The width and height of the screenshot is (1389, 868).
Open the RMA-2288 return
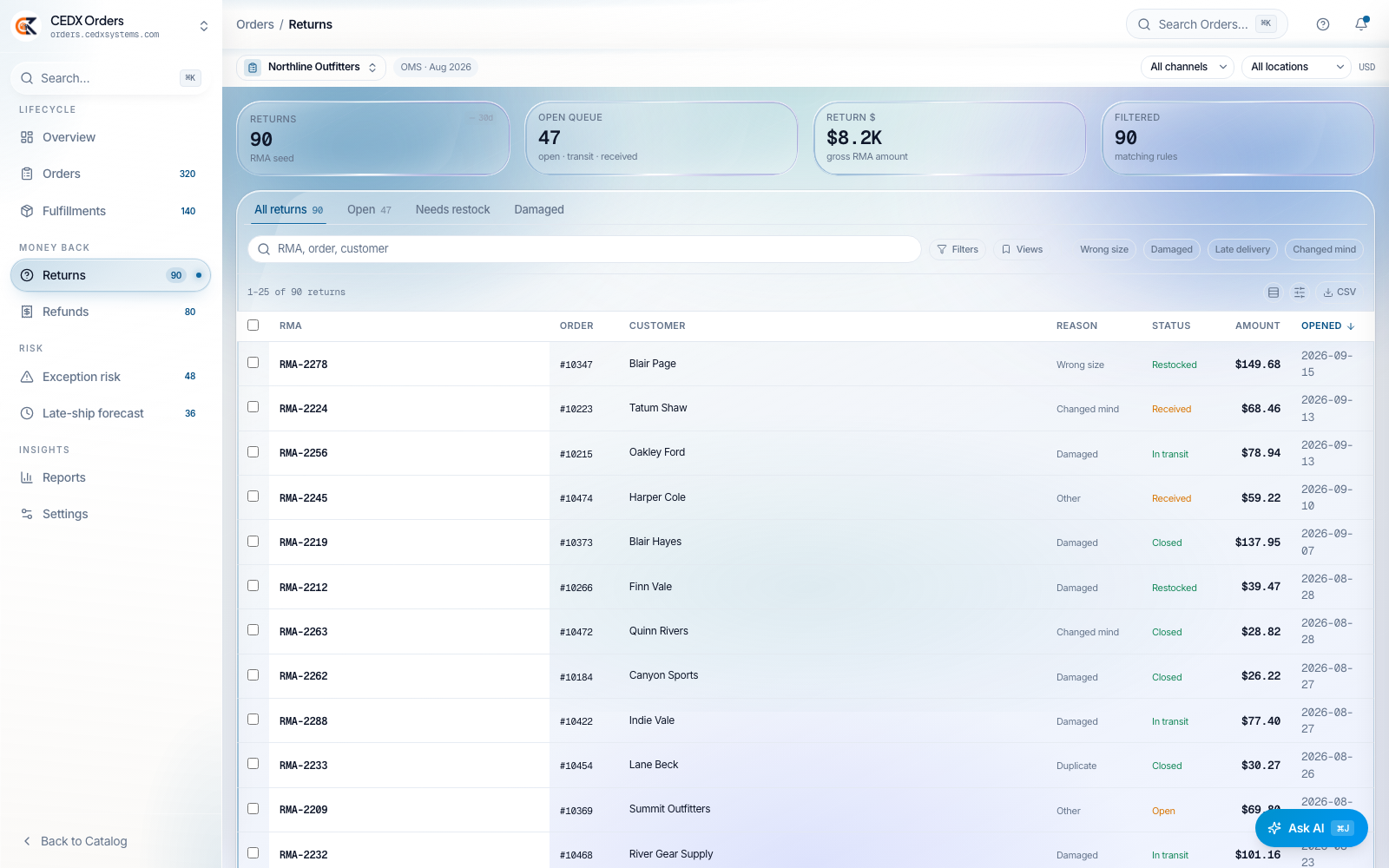[304, 721]
